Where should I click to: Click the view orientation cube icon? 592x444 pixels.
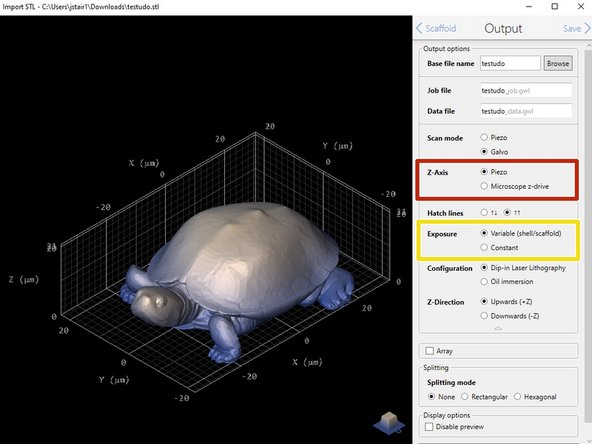tap(389, 423)
